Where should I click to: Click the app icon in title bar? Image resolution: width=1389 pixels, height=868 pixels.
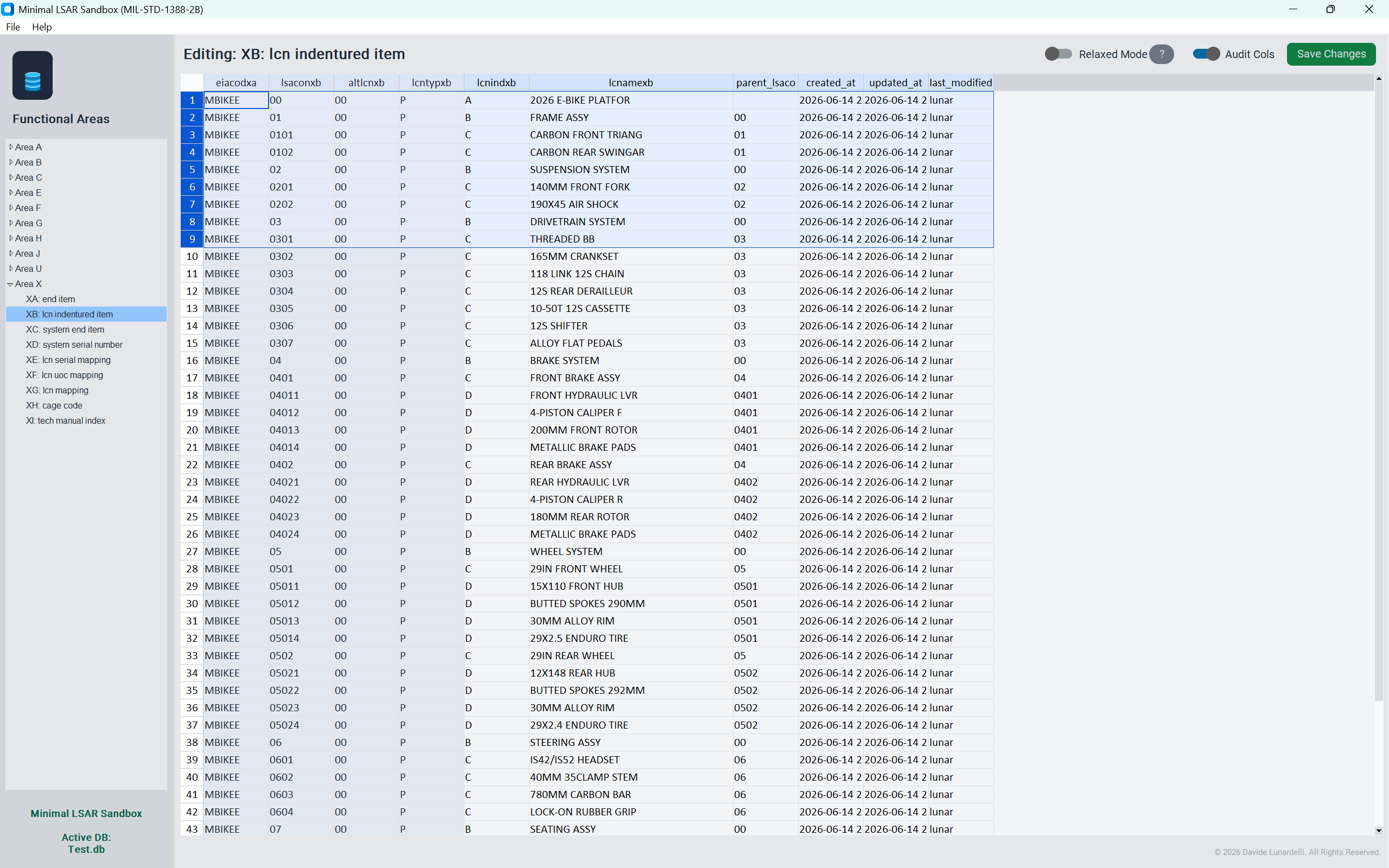(8, 9)
